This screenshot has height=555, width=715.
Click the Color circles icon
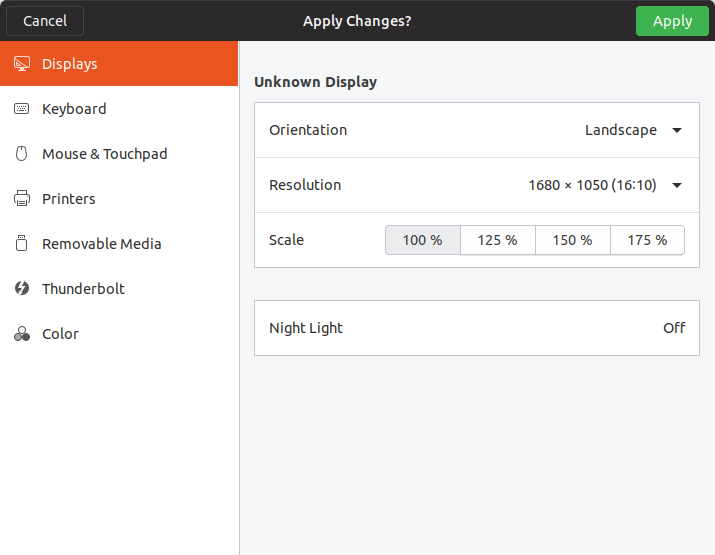point(21,334)
